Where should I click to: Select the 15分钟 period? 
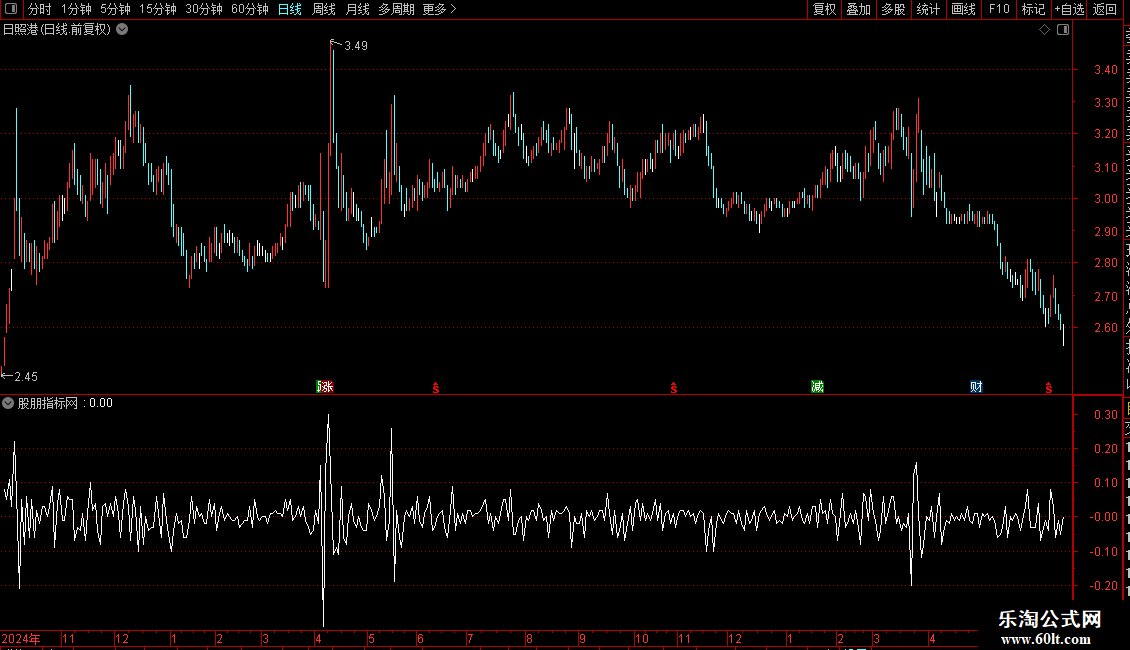point(158,9)
